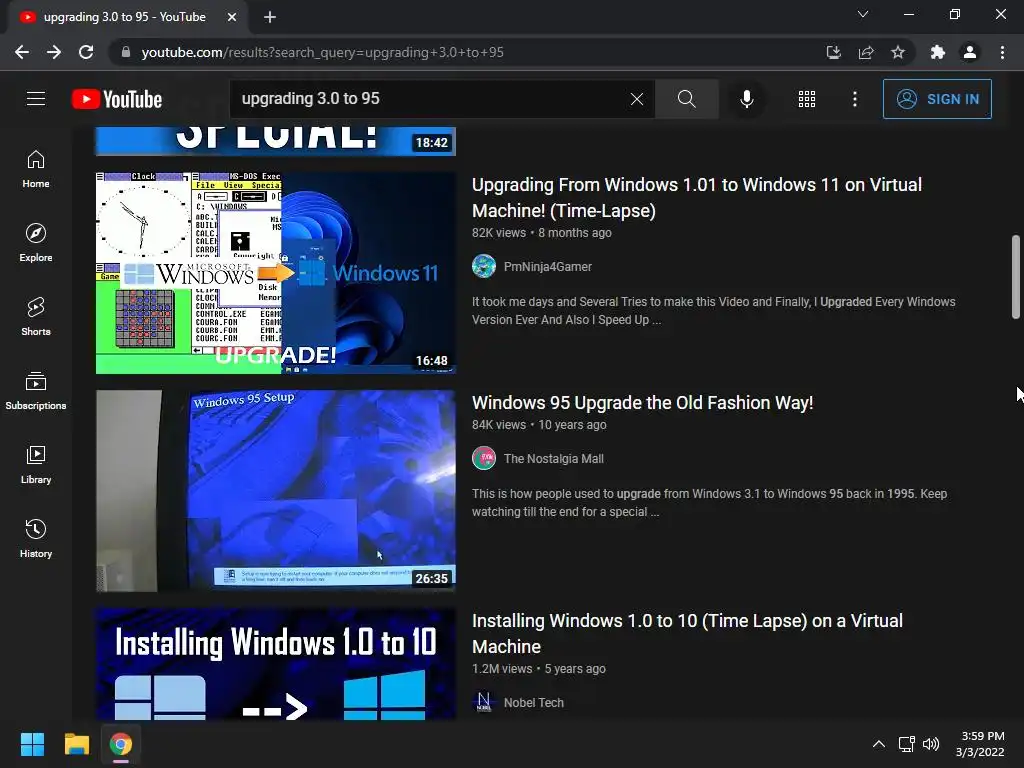
Task: Open the Windows Start menu
Action: tap(32, 744)
